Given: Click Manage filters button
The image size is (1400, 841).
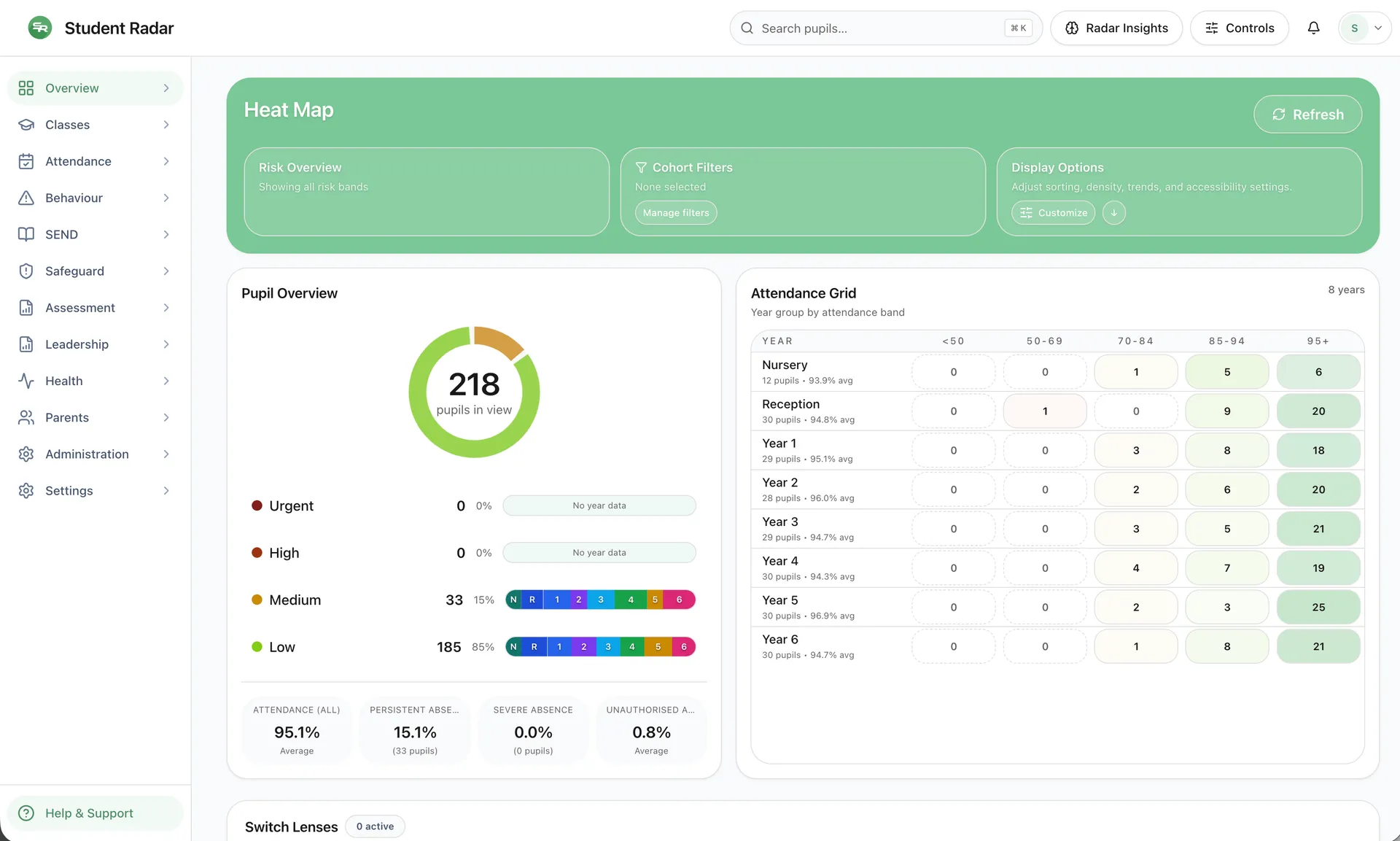Looking at the screenshot, I should [x=676, y=213].
